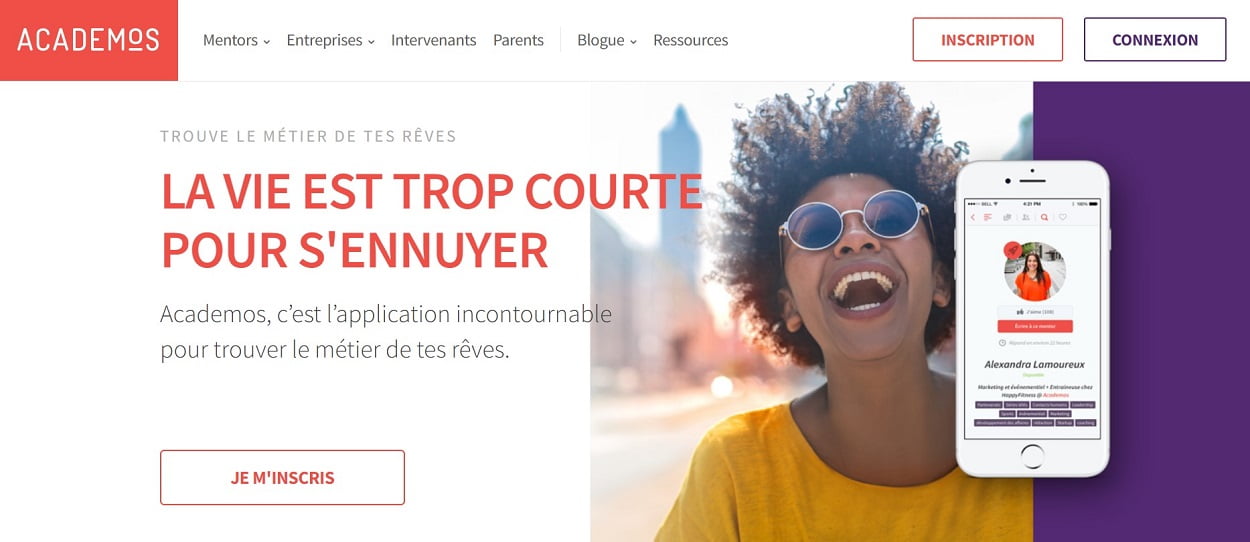Go to the Ressources page
The height and width of the screenshot is (542, 1250).
(690, 40)
